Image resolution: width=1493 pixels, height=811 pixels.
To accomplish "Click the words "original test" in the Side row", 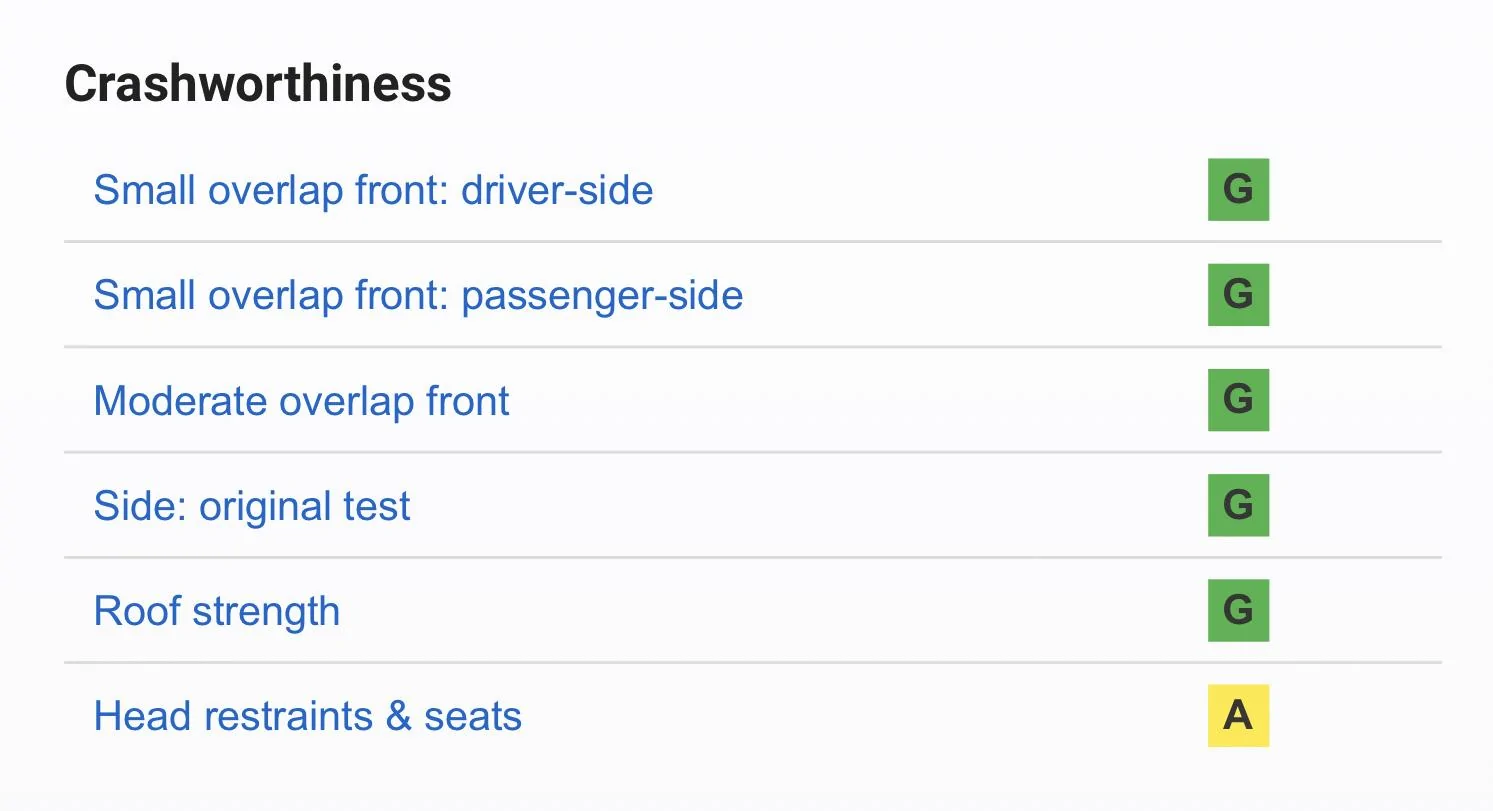I will click(305, 506).
